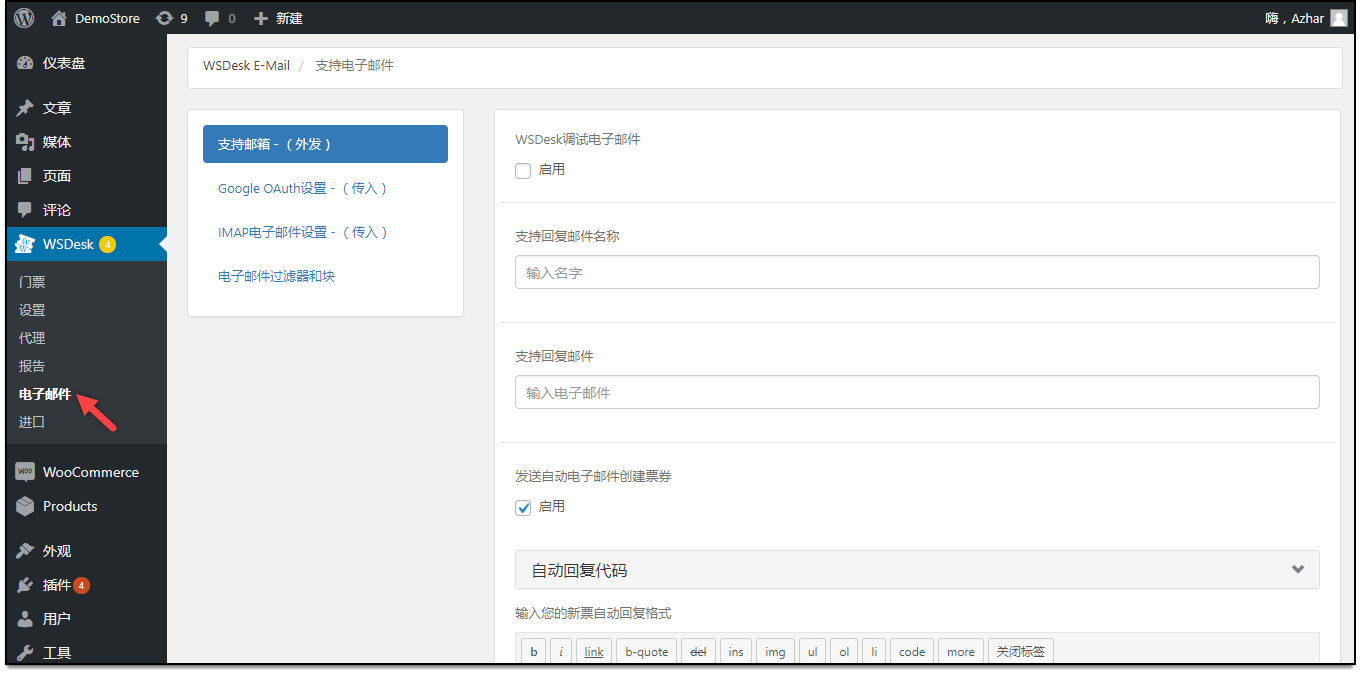Click the italic i editor button
The image size is (1361, 675).
[x=561, y=652]
